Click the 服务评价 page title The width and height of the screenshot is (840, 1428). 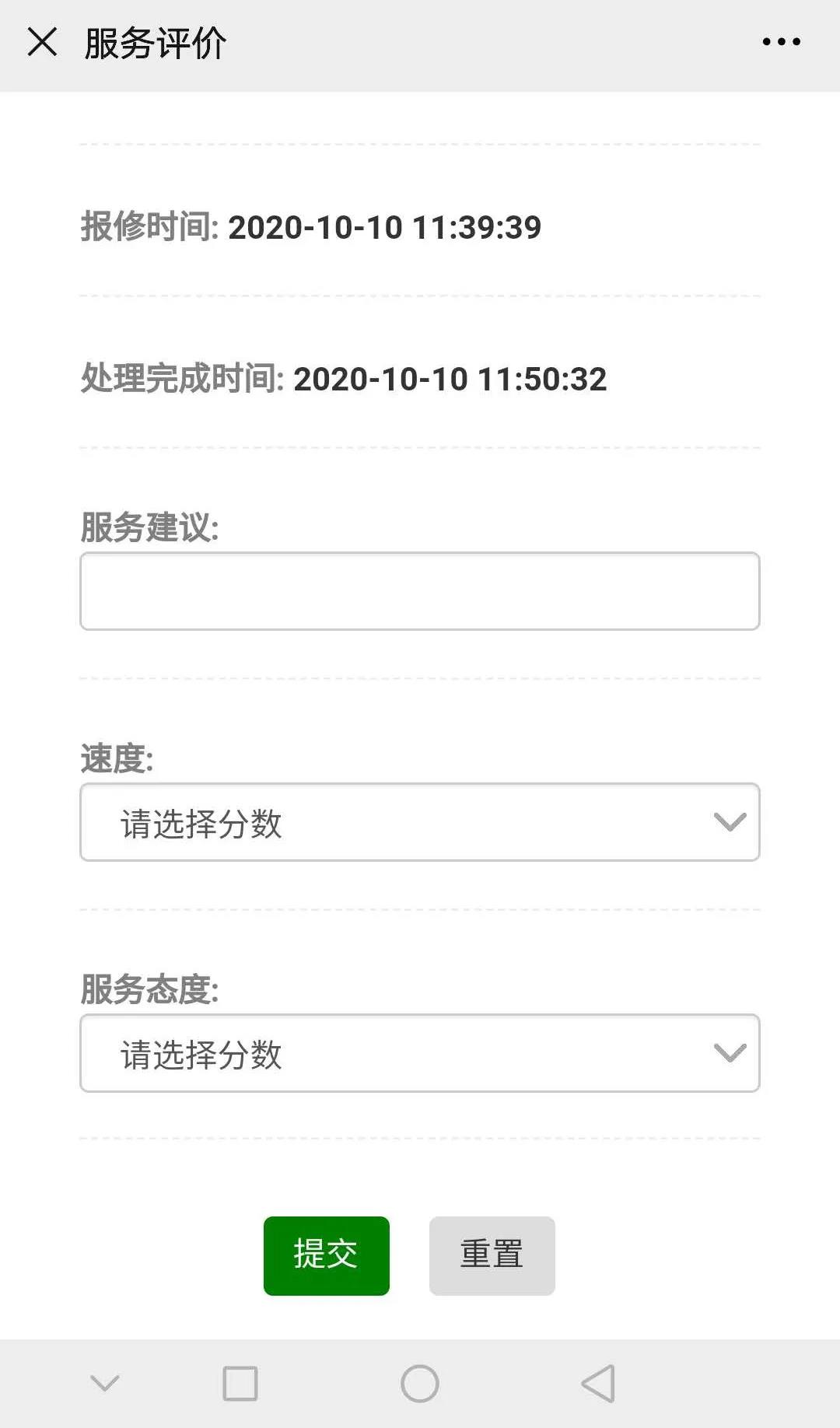(156, 44)
